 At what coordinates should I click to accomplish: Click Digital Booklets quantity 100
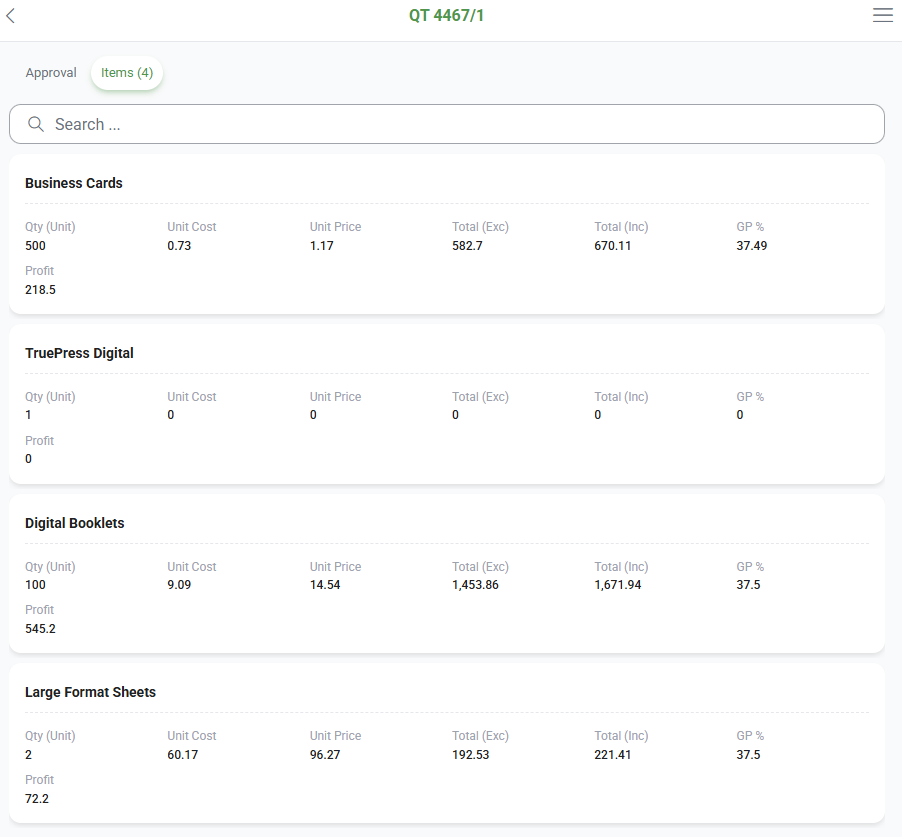(35, 585)
